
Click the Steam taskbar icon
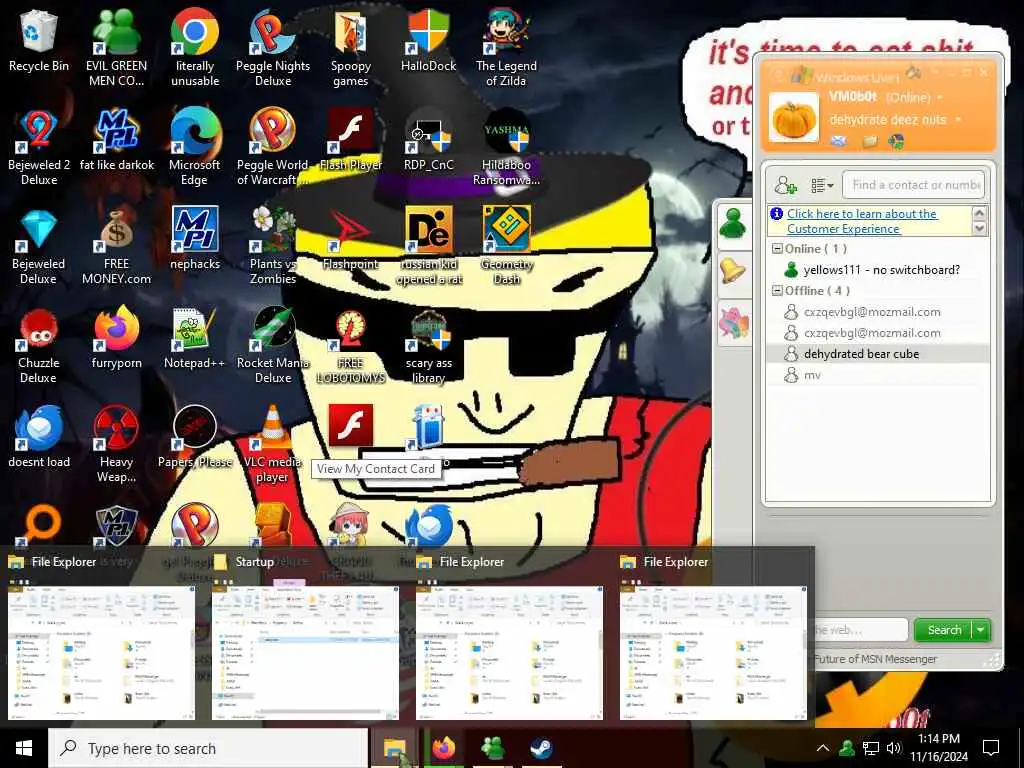click(541, 748)
